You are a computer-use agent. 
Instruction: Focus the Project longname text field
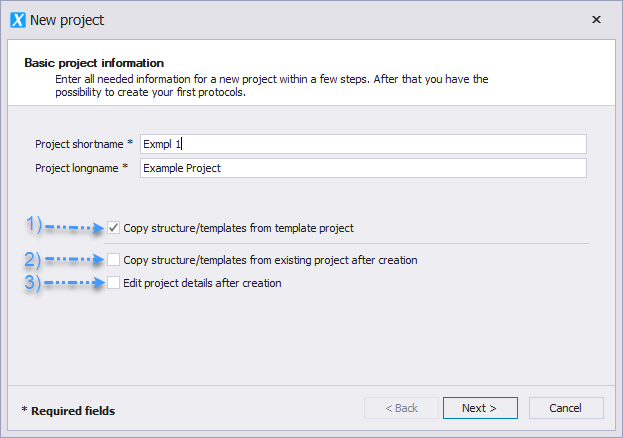363,168
